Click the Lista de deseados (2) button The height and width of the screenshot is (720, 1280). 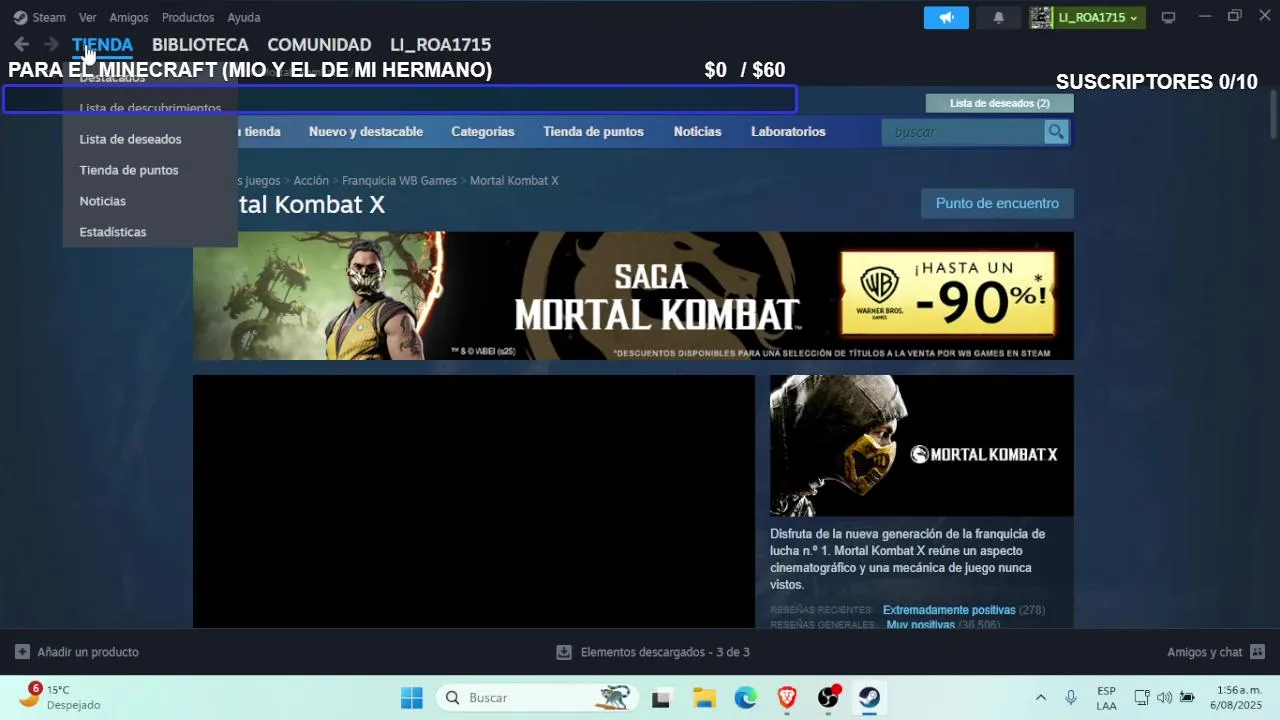[x=999, y=103]
